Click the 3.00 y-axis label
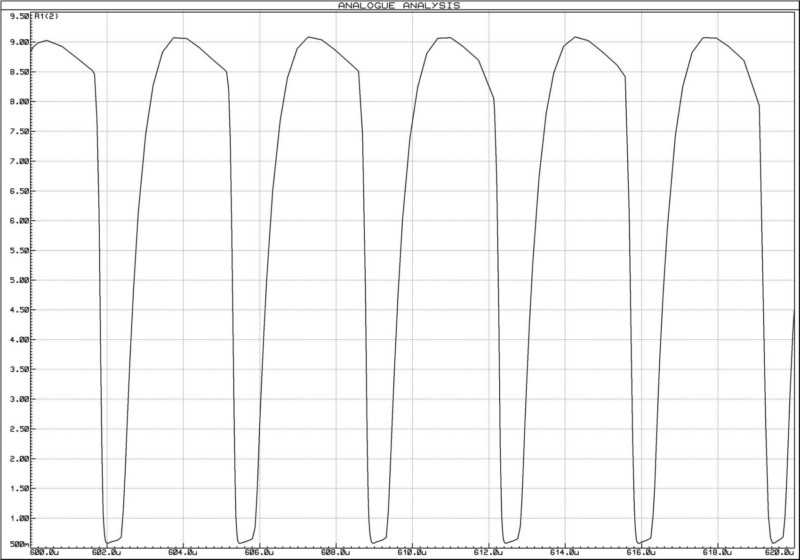This screenshot has height=560, width=800. click(x=19, y=399)
